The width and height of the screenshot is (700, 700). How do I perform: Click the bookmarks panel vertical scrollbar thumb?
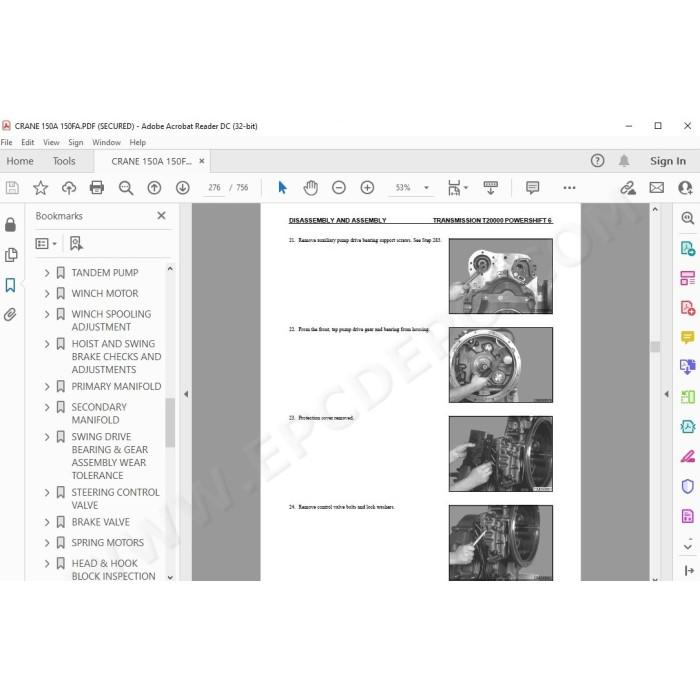click(170, 422)
